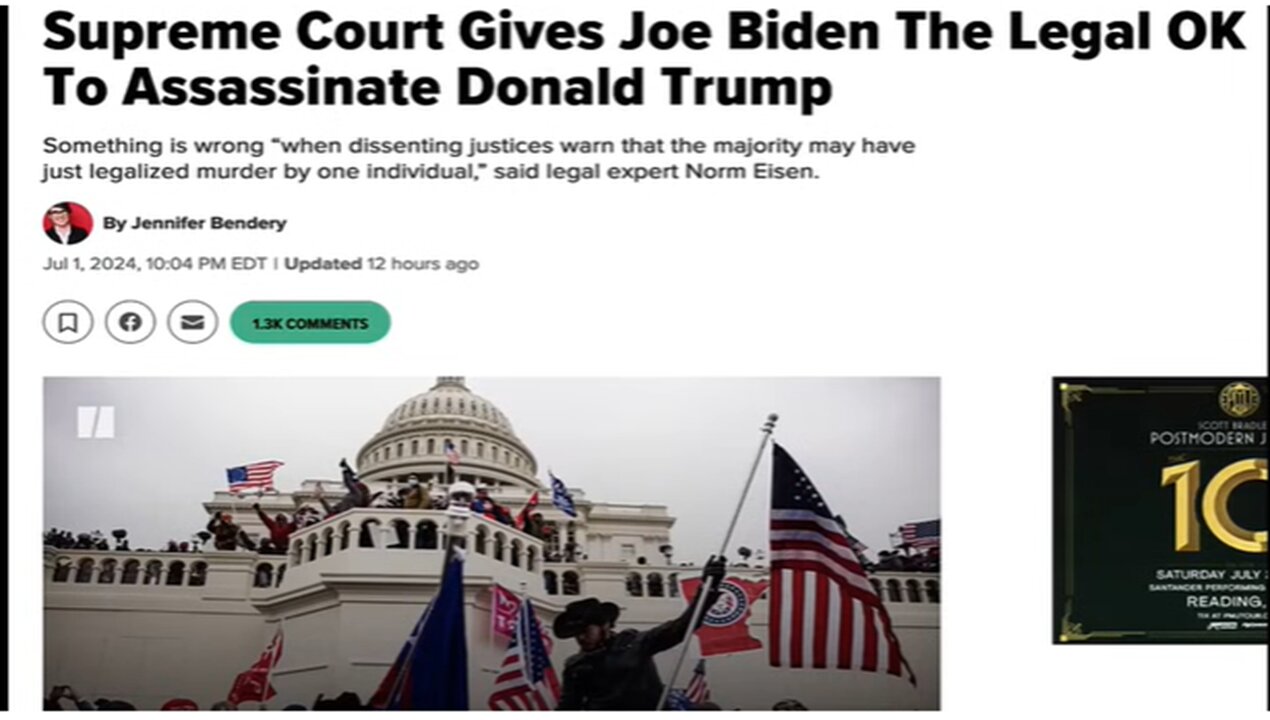This screenshot has height=720, width=1270.
Task: Click the article subheading quote text
Action: coord(479,158)
